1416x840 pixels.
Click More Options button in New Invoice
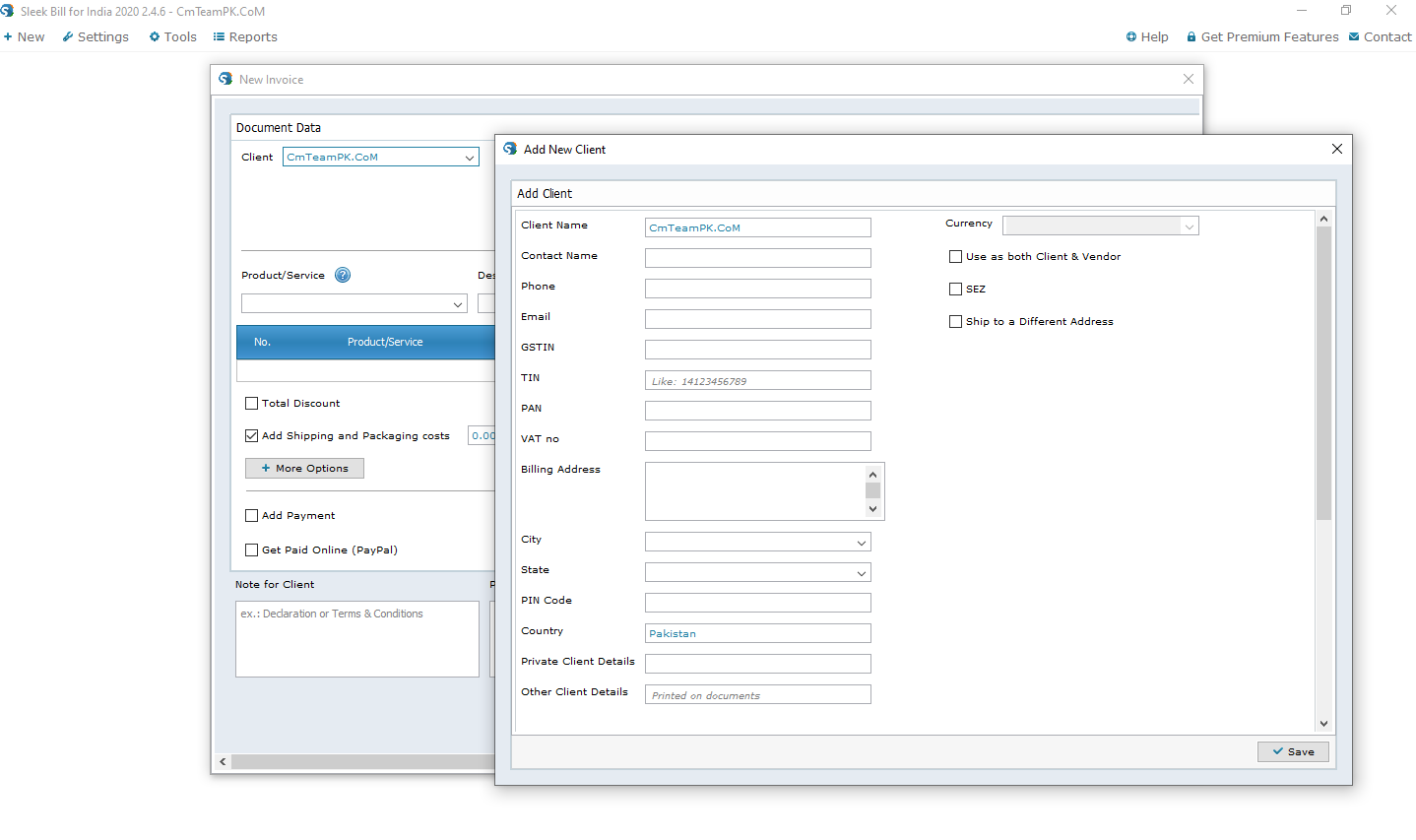click(304, 468)
